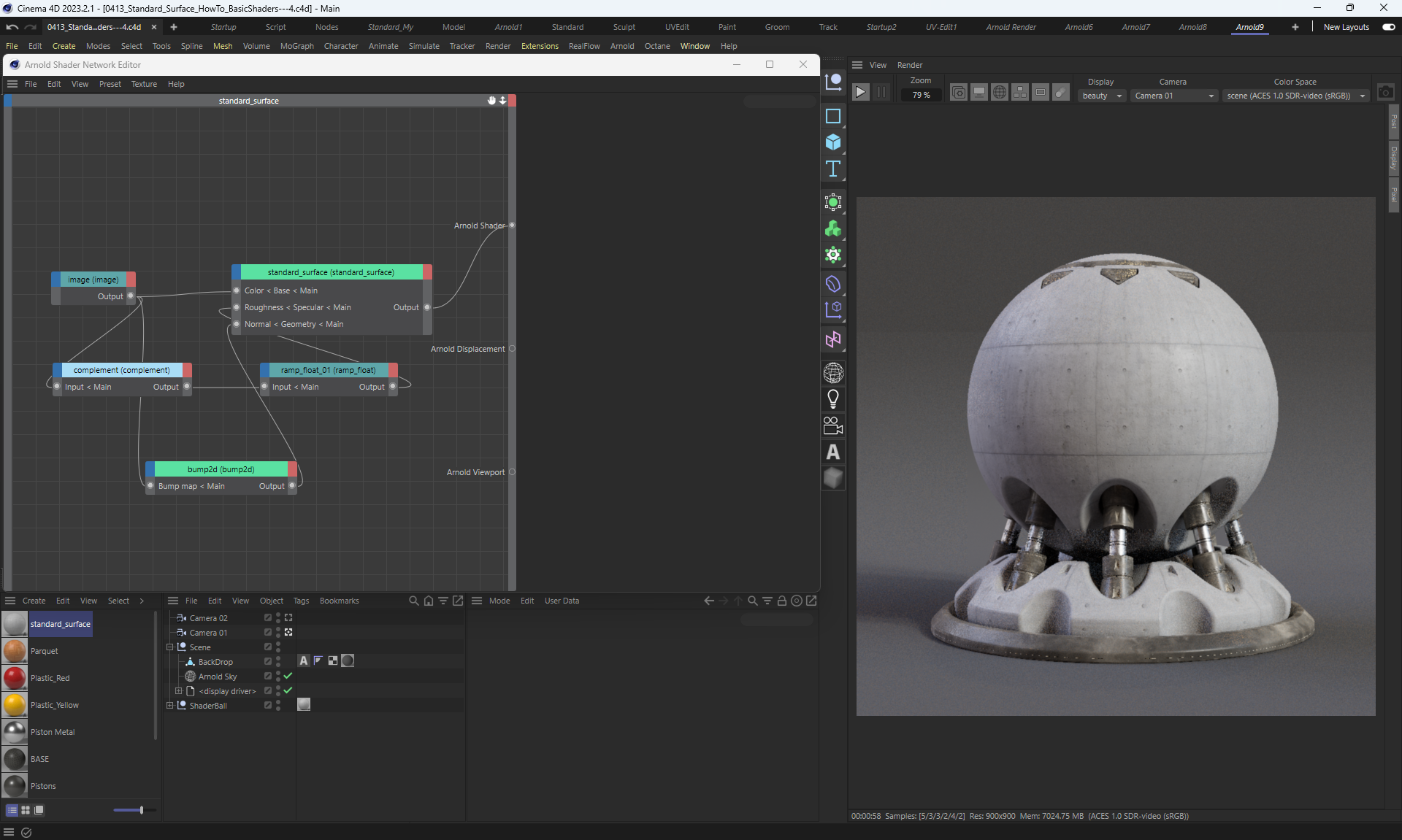Click the light bulb light object icon
Image resolution: width=1402 pixels, height=840 pixels.
tap(833, 399)
